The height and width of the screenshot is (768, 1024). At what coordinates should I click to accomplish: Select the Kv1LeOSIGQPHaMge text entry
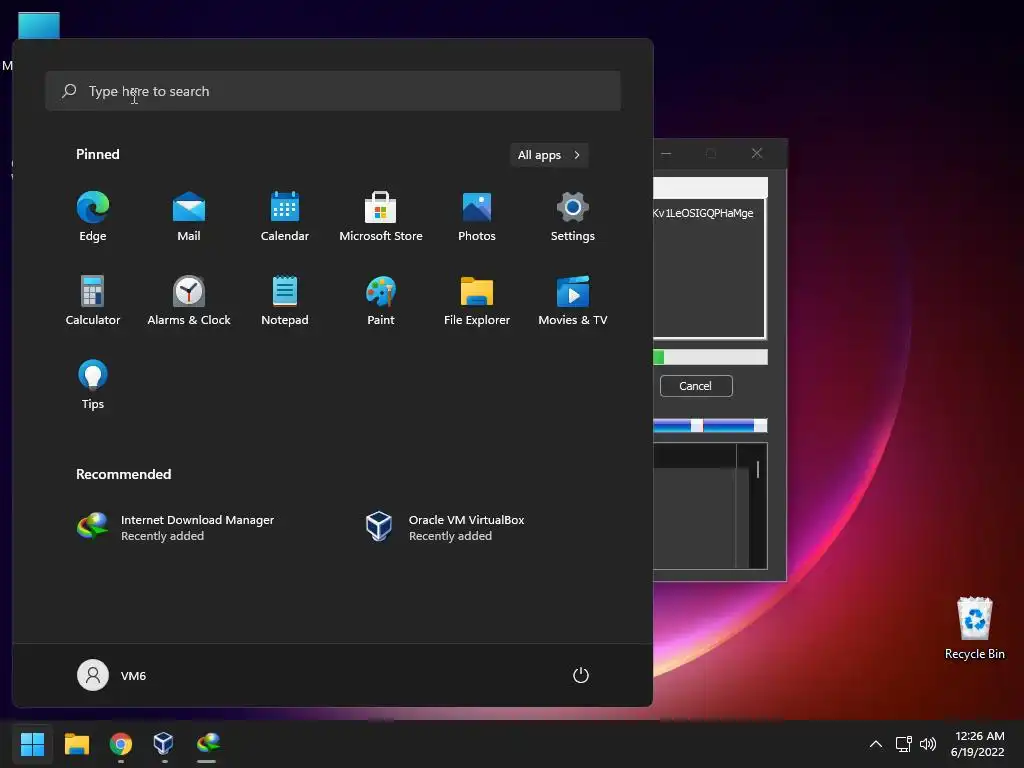pos(703,213)
